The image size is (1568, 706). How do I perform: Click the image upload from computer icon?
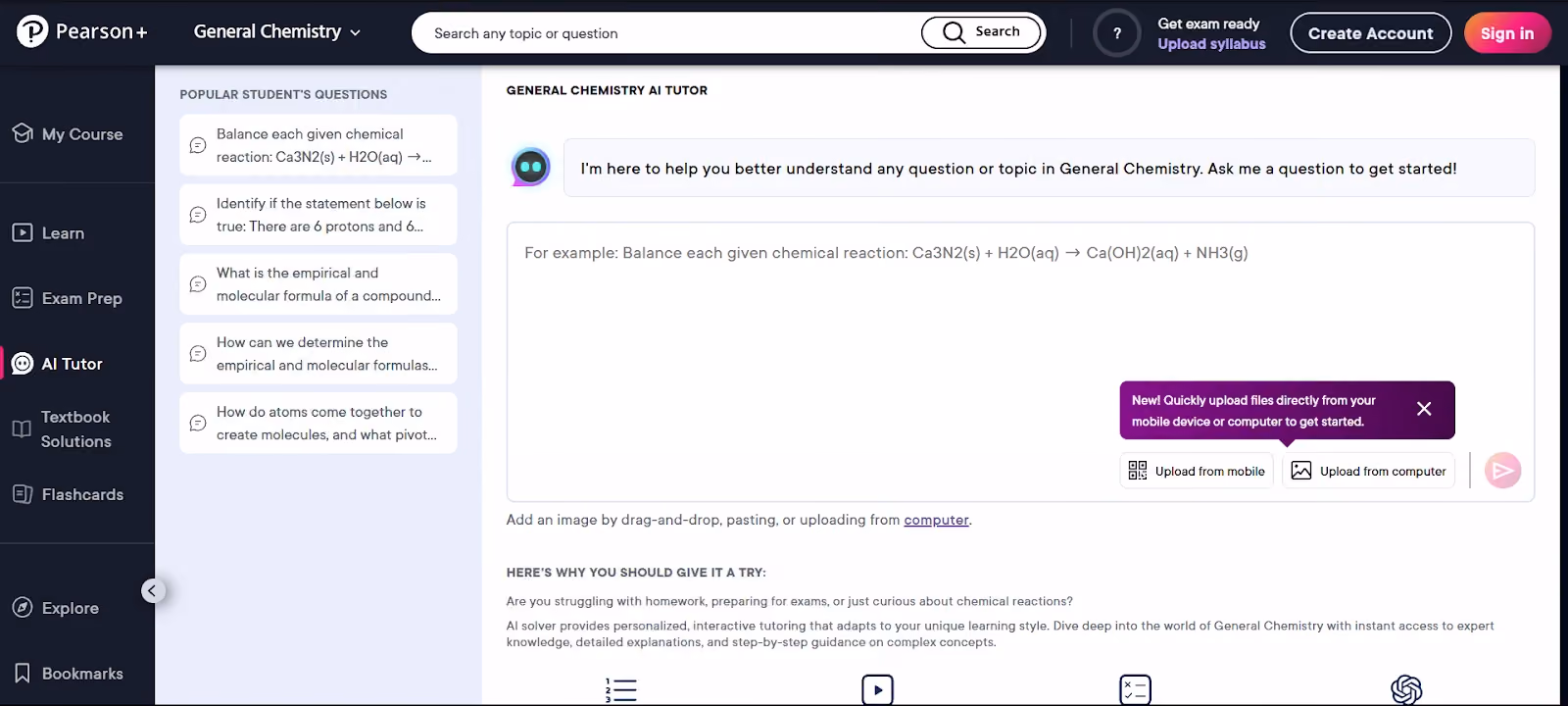[1301, 471]
